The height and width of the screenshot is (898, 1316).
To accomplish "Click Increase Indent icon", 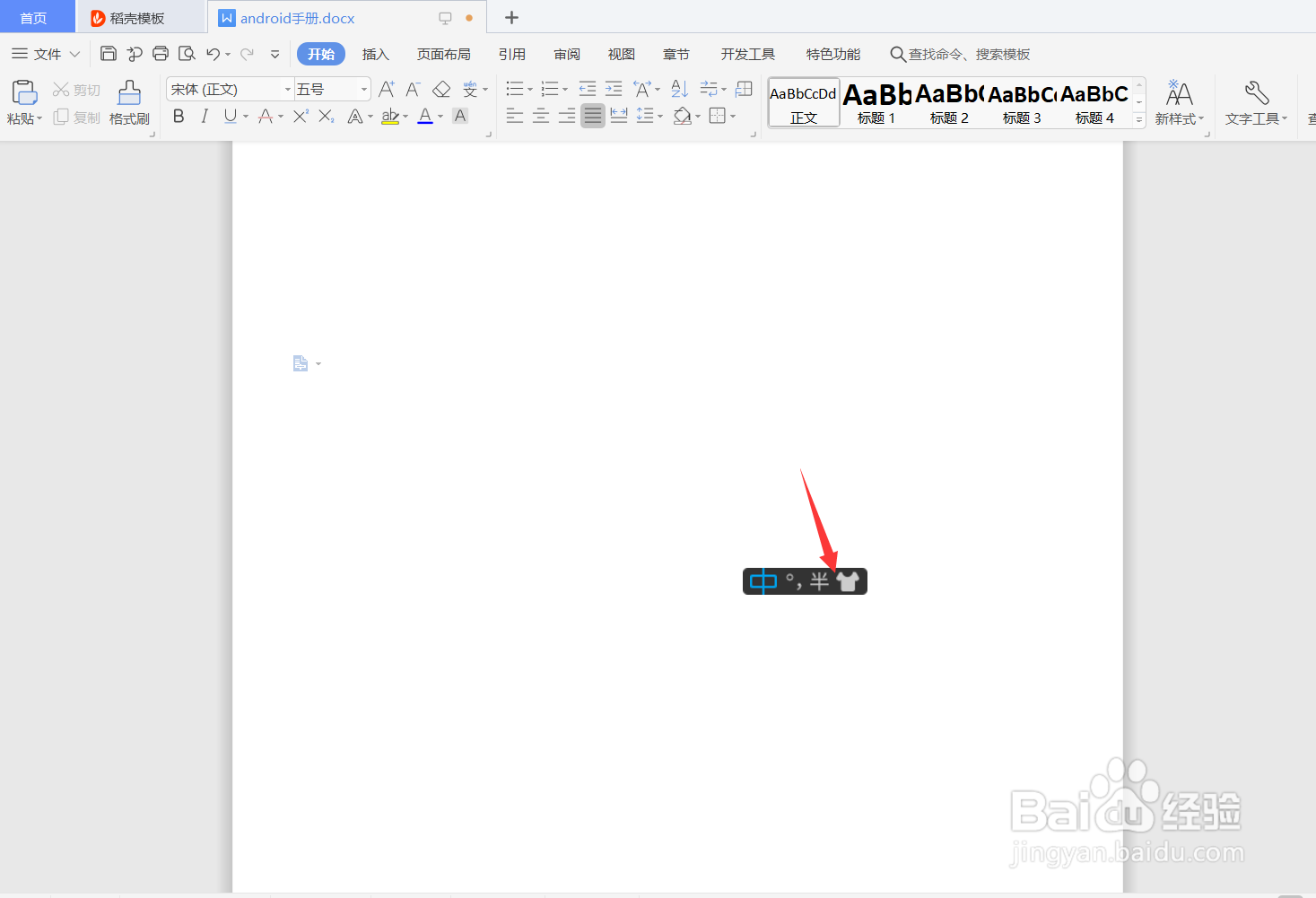I will point(614,89).
